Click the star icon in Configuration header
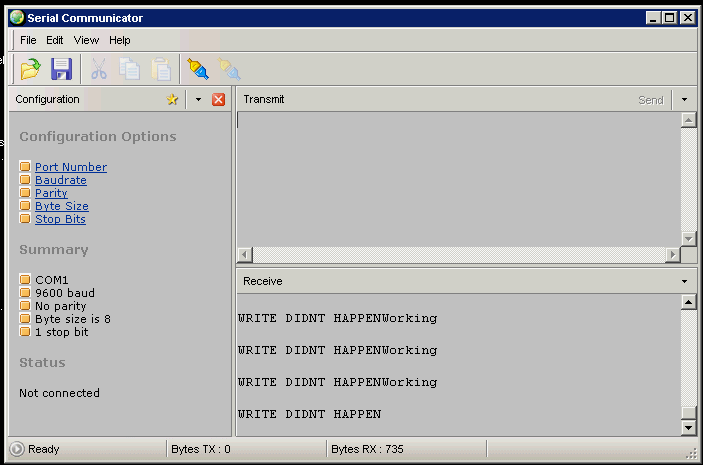 click(172, 99)
